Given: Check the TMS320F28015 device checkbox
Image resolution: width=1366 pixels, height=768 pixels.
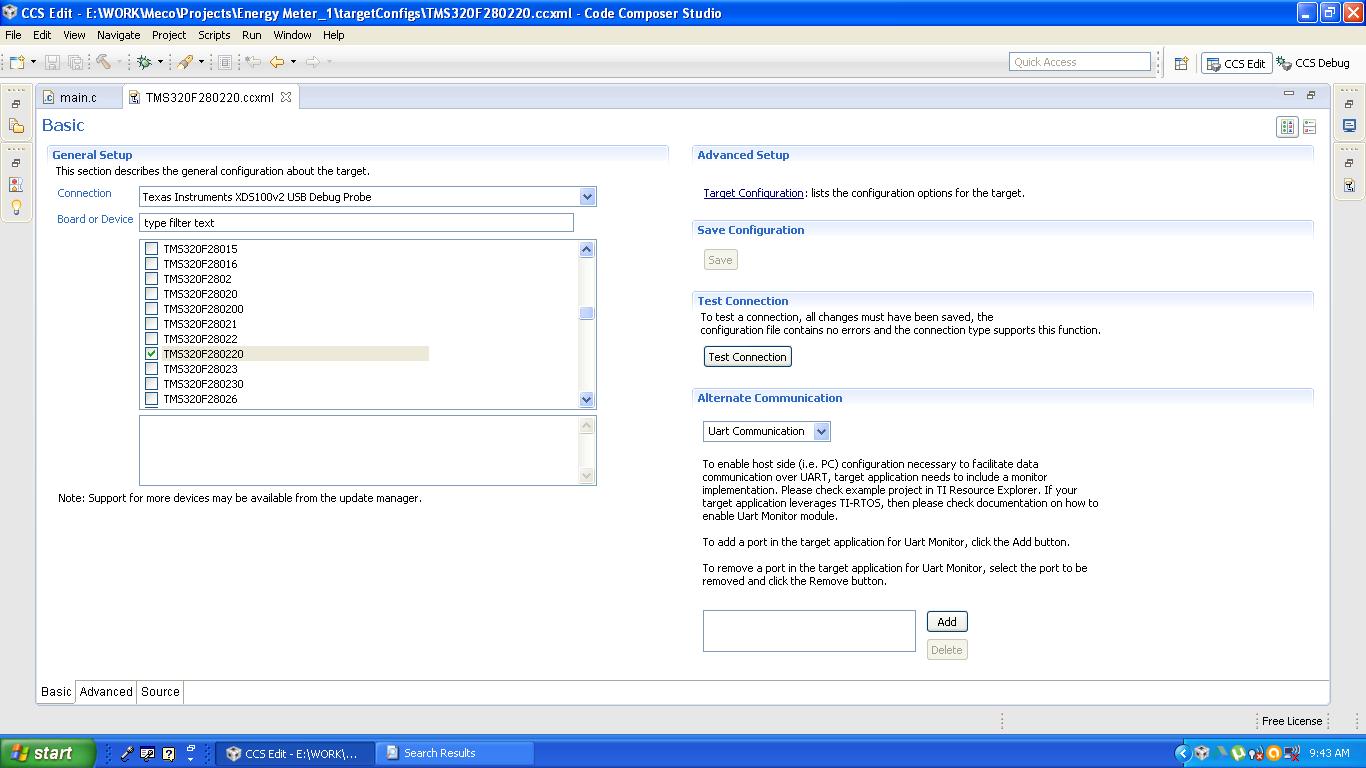Looking at the screenshot, I should click(152, 249).
